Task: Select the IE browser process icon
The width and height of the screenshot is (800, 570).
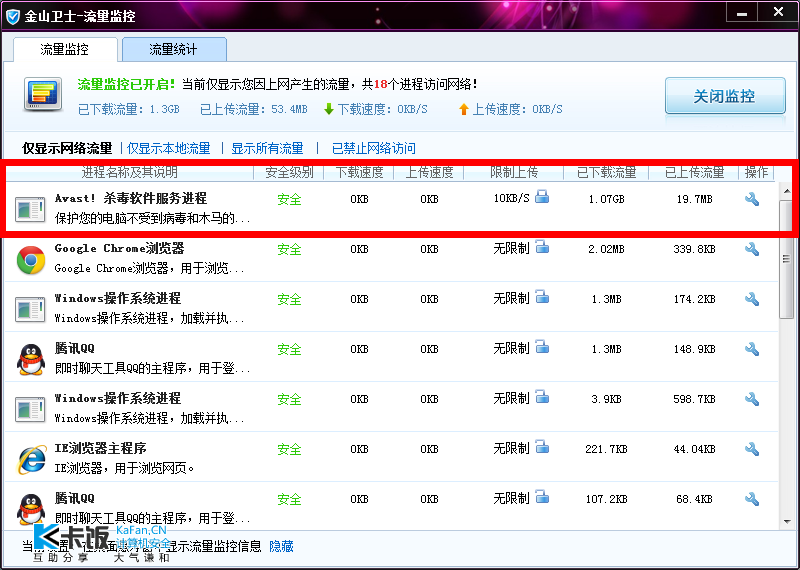Action: tap(31, 459)
